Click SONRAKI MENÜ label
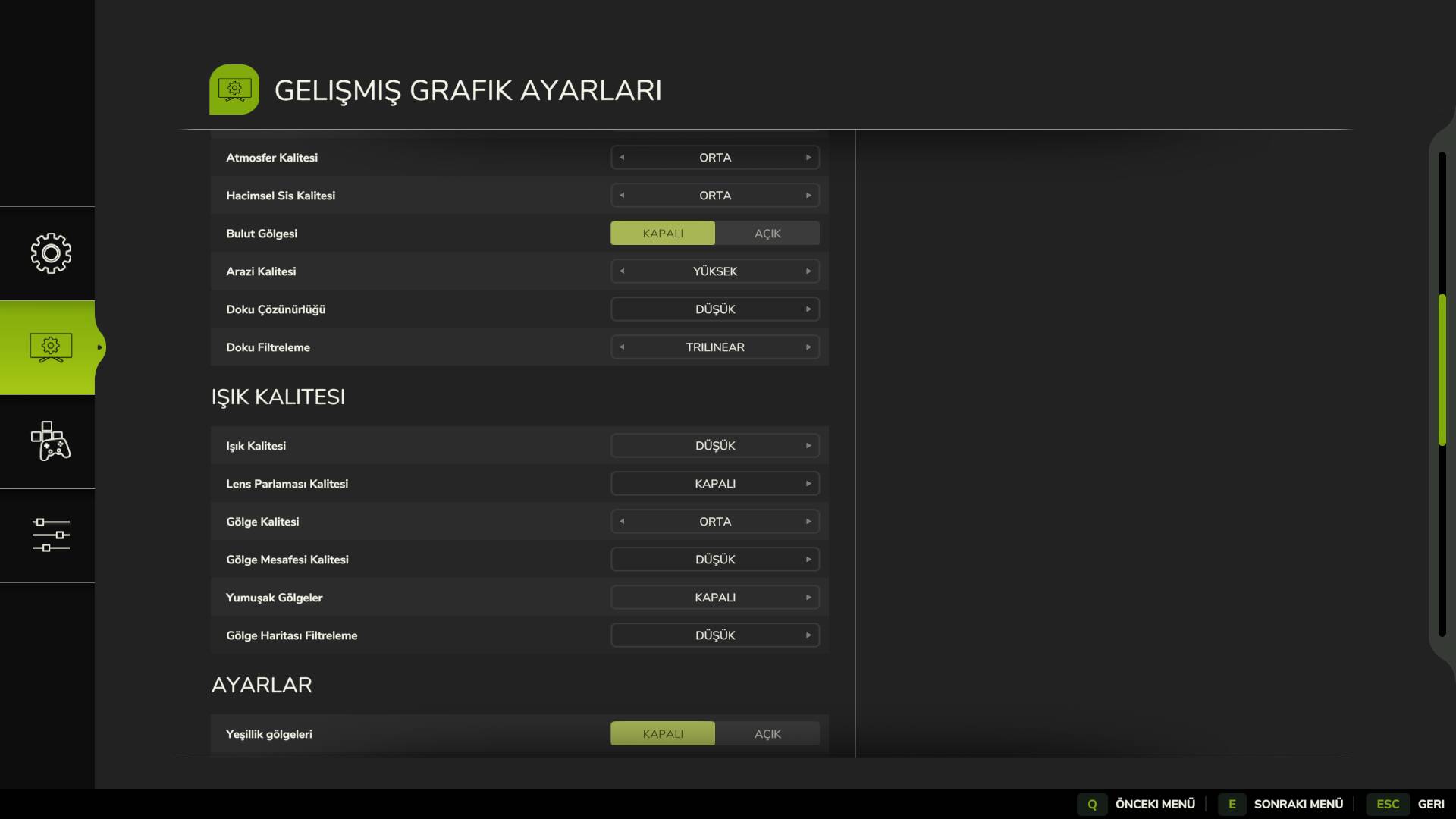The image size is (1456, 819). [x=1298, y=804]
